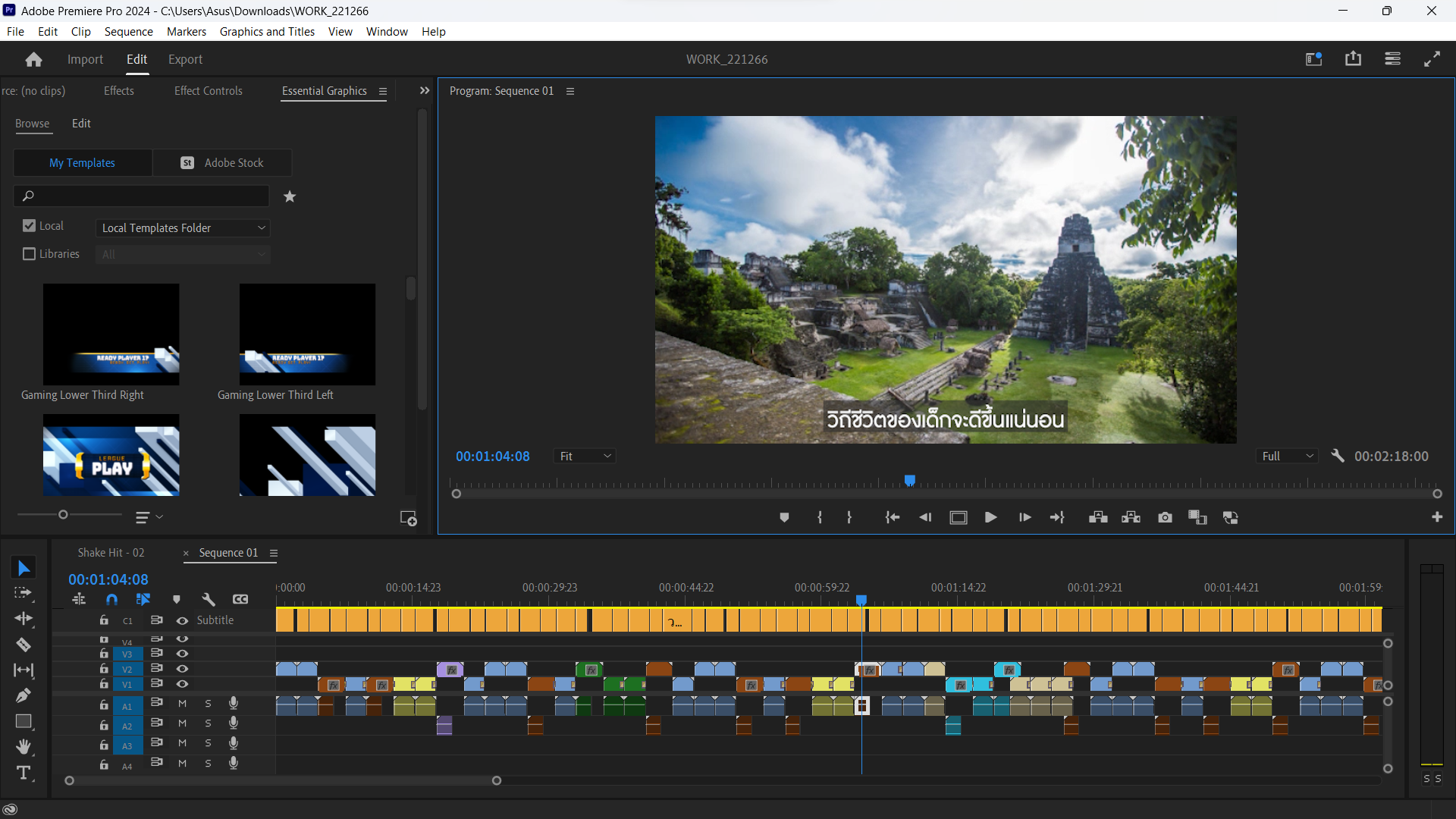Select the Razor tool
Image resolution: width=1456 pixels, height=819 pixels.
coord(24,645)
